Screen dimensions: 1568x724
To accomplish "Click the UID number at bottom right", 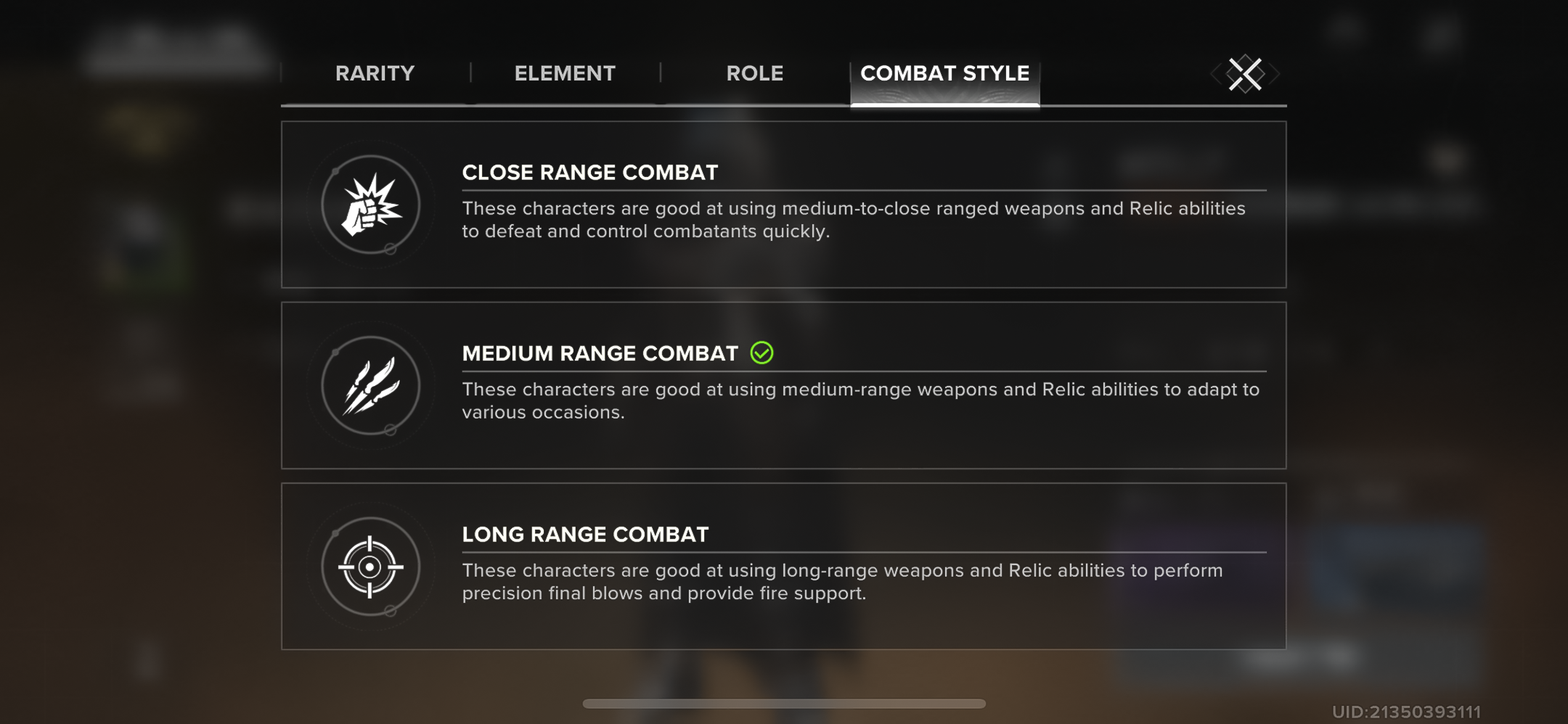I will click(x=1406, y=712).
